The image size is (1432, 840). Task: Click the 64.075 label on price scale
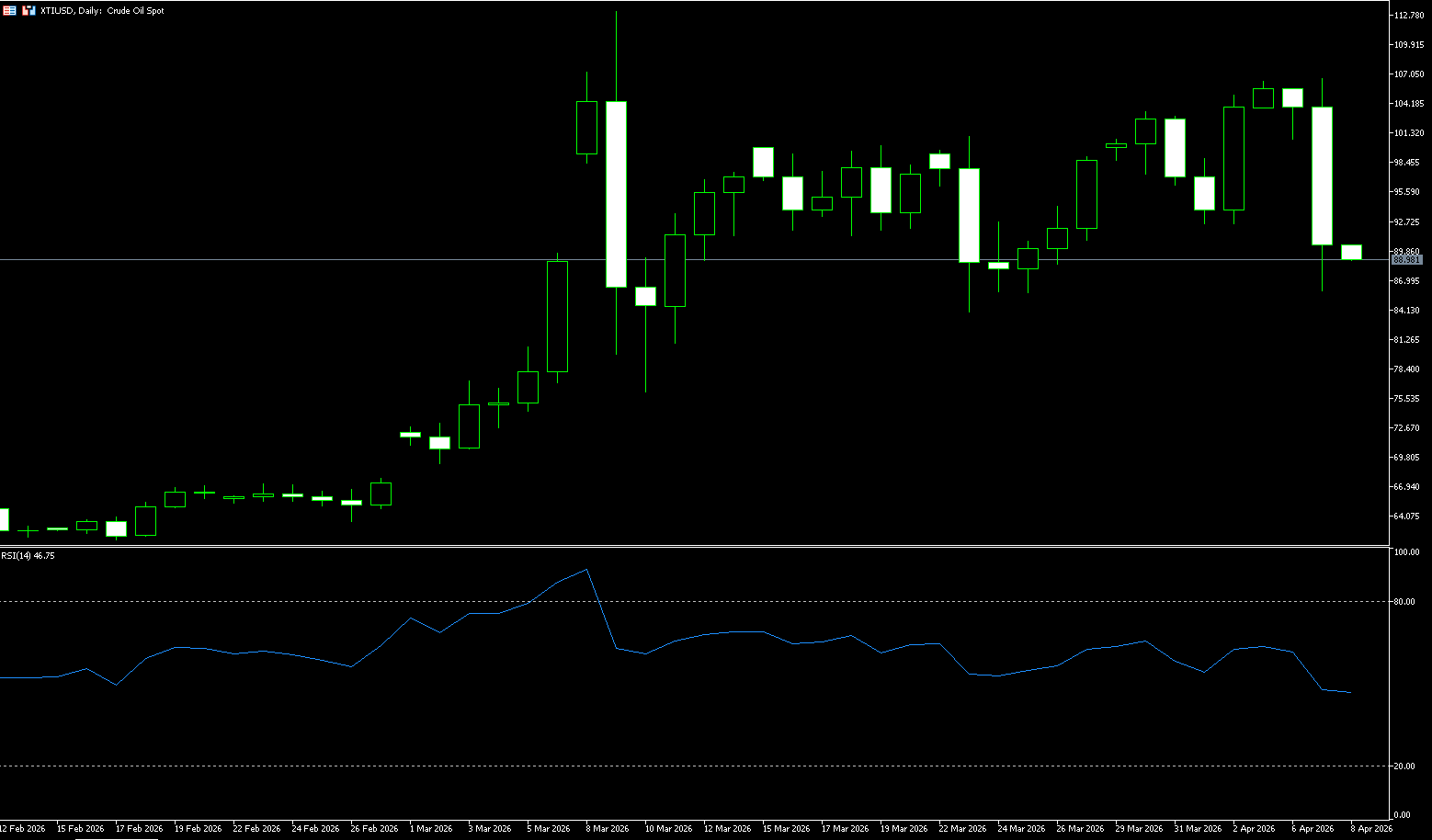(x=1406, y=516)
